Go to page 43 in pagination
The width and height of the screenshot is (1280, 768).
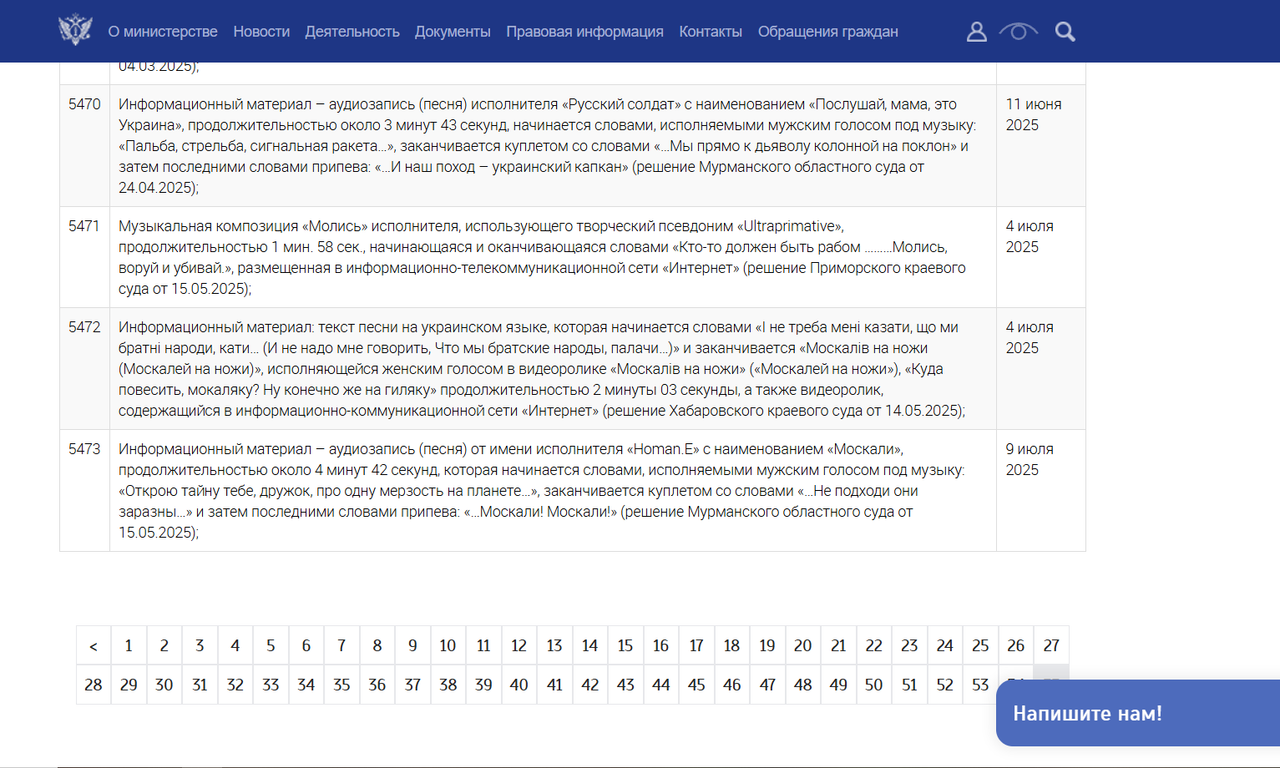coord(625,685)
